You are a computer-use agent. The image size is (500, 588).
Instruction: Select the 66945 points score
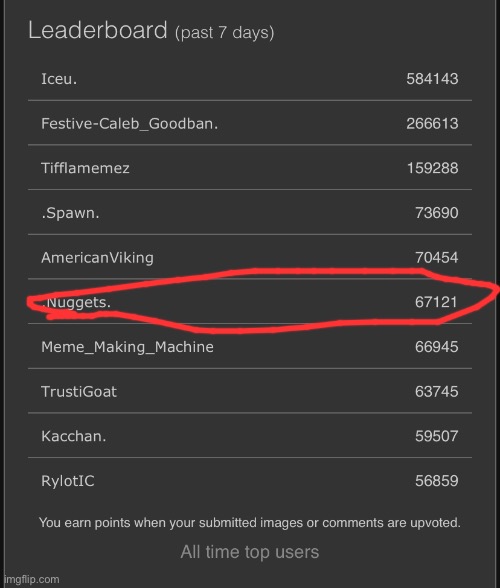click(x=436, y=347)
